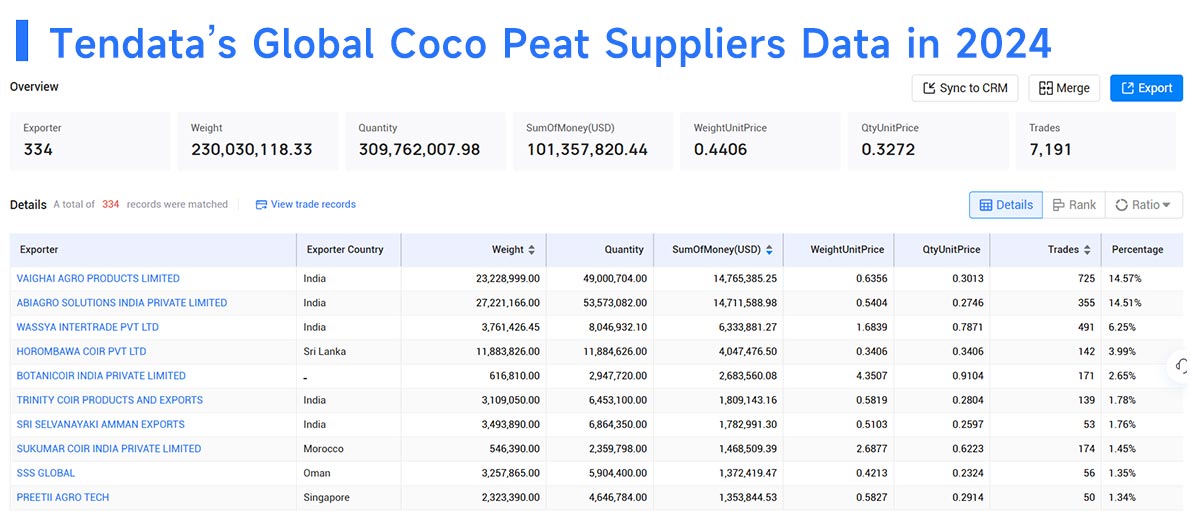Click the Merge button
This screenshot has width=1190, height=518.
click(1063, 88)
